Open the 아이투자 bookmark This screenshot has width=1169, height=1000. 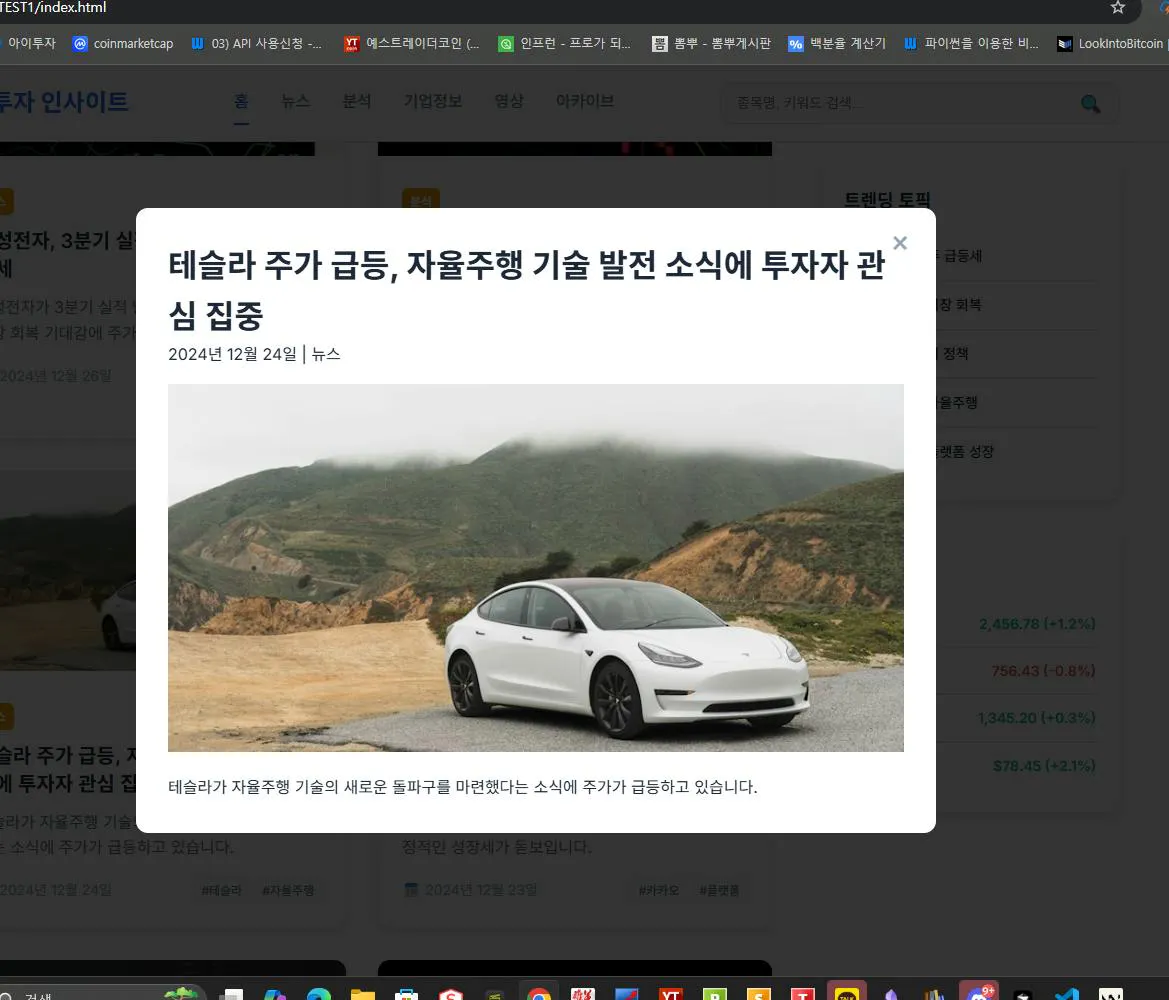coord(28,44)
